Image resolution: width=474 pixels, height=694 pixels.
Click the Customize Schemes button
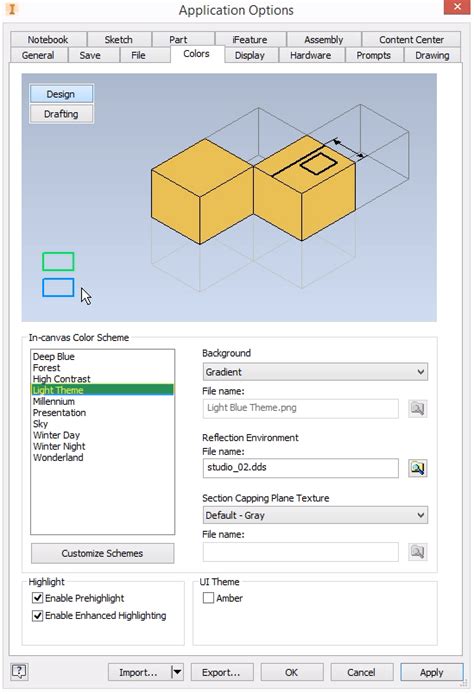(102, 553)
